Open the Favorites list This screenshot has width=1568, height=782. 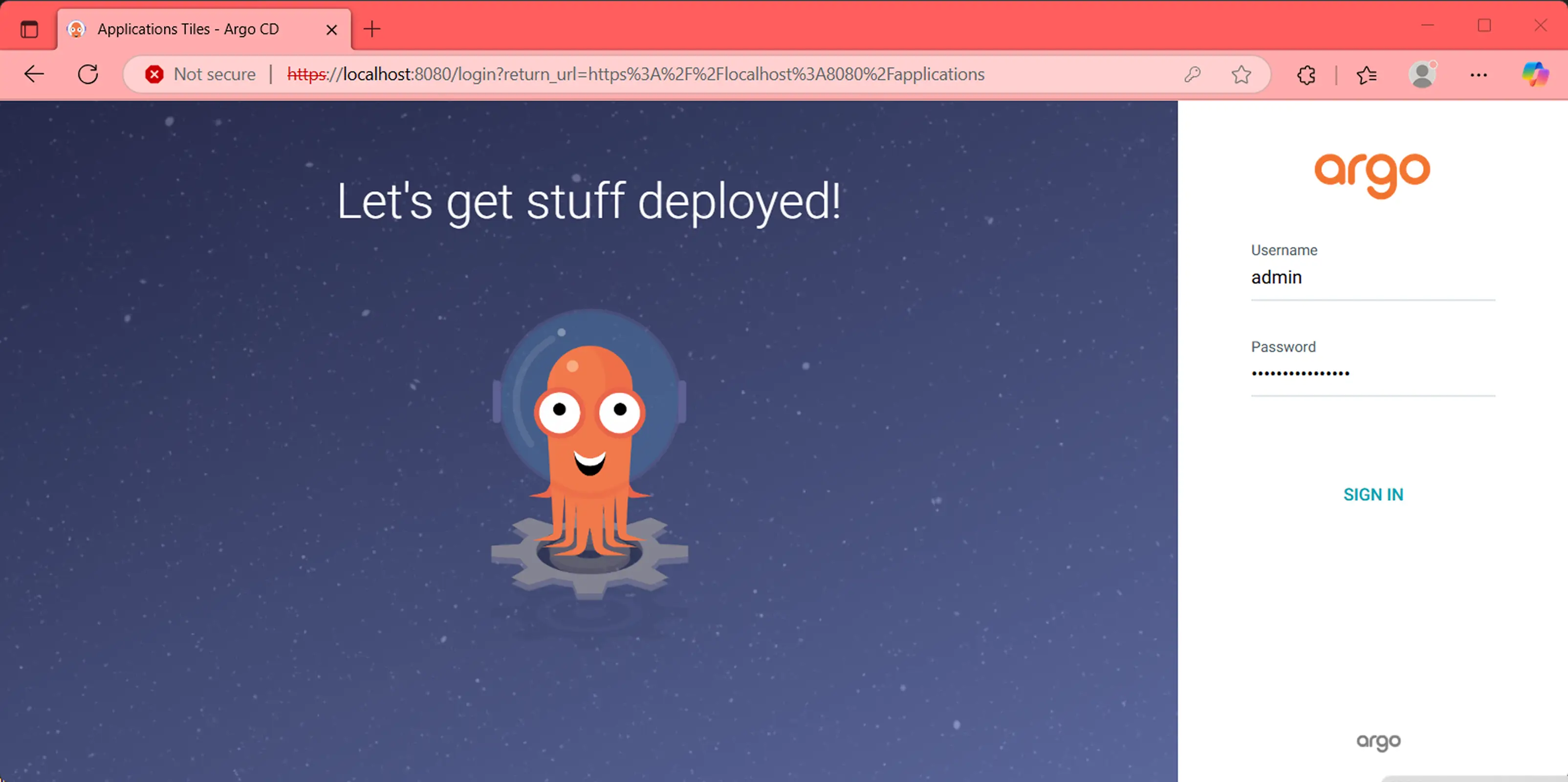coord(1367,74)
